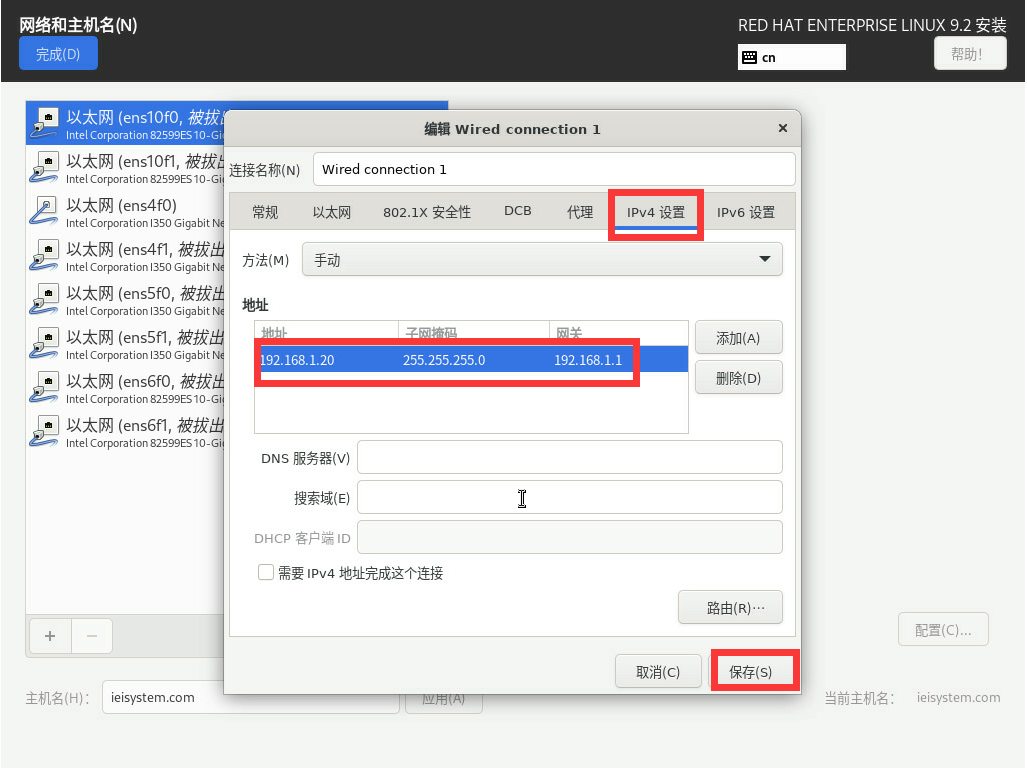This screenshot has width=1027, height=770.
Task: Click the ens4f0 Ethernet adapter icon
Action: (46, 210)
